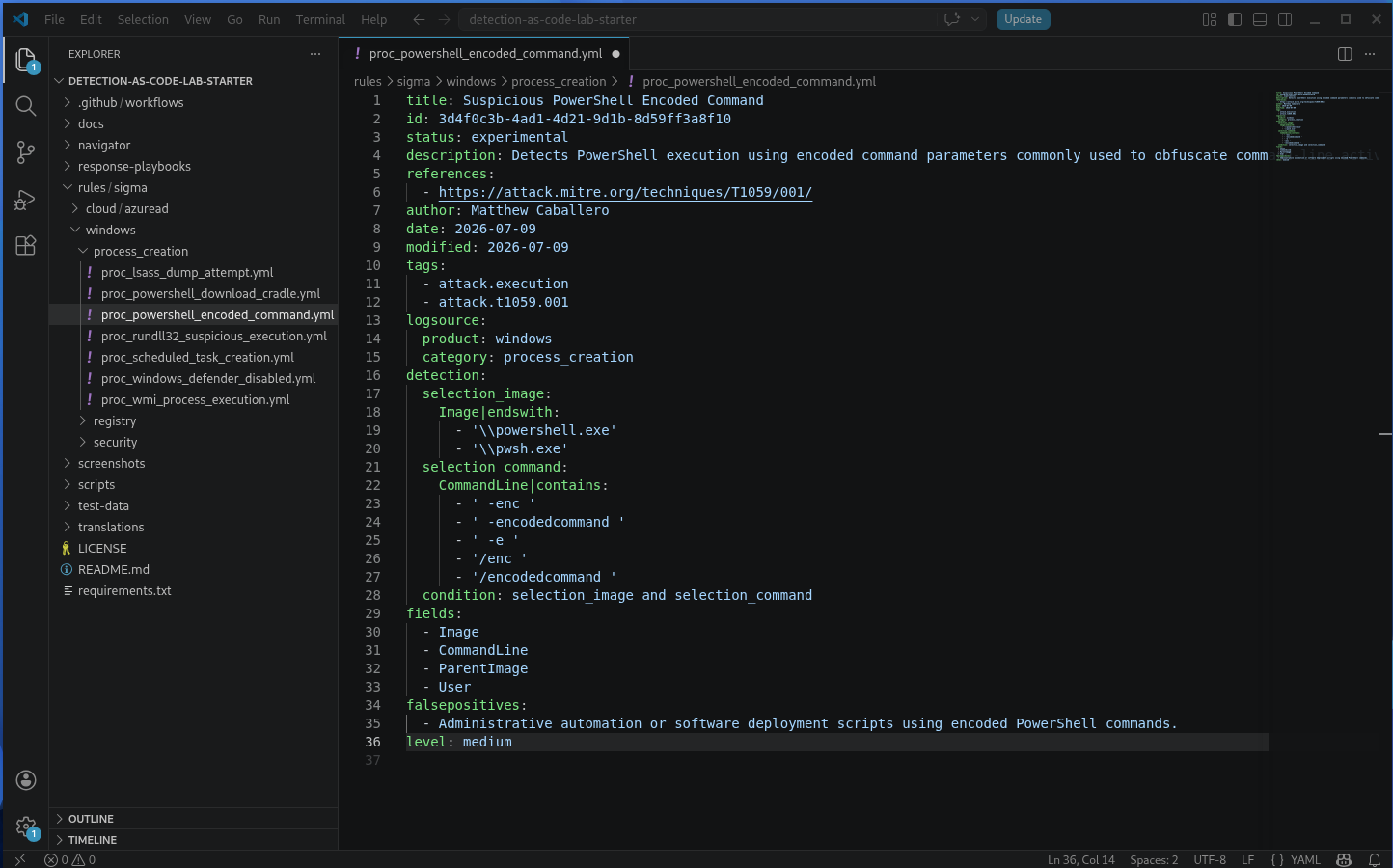Open the notifications bell in status bar

(1375, 860)
